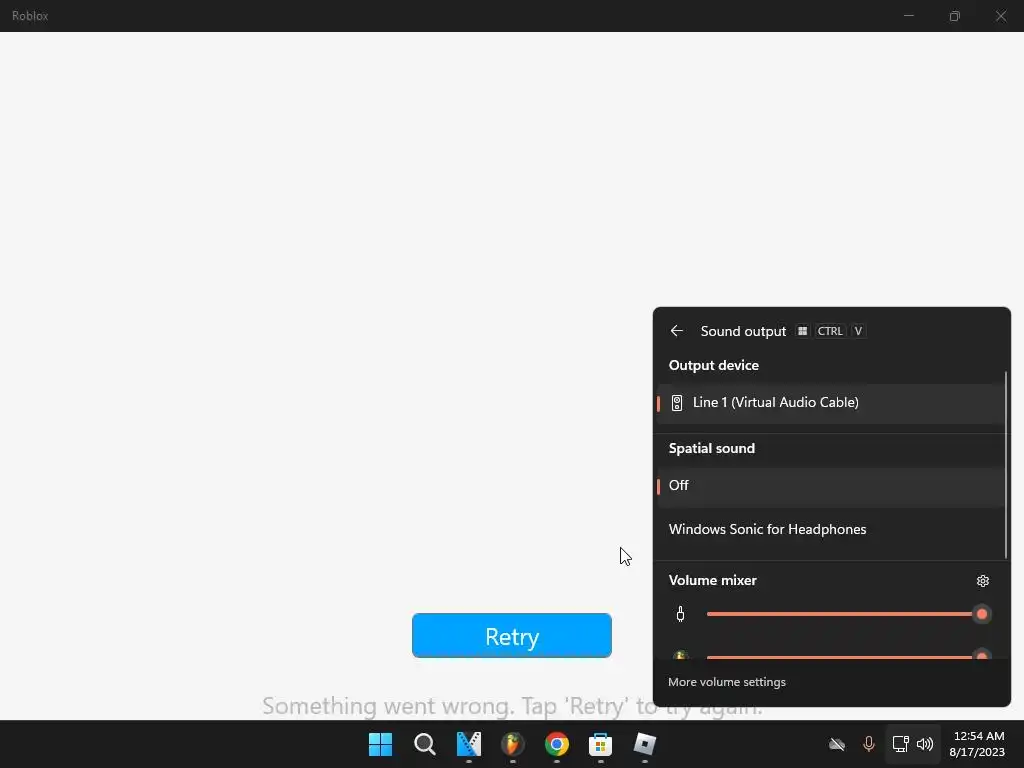Select Line 1 (Virtual Audio Cable) output device

coord(831,403)
